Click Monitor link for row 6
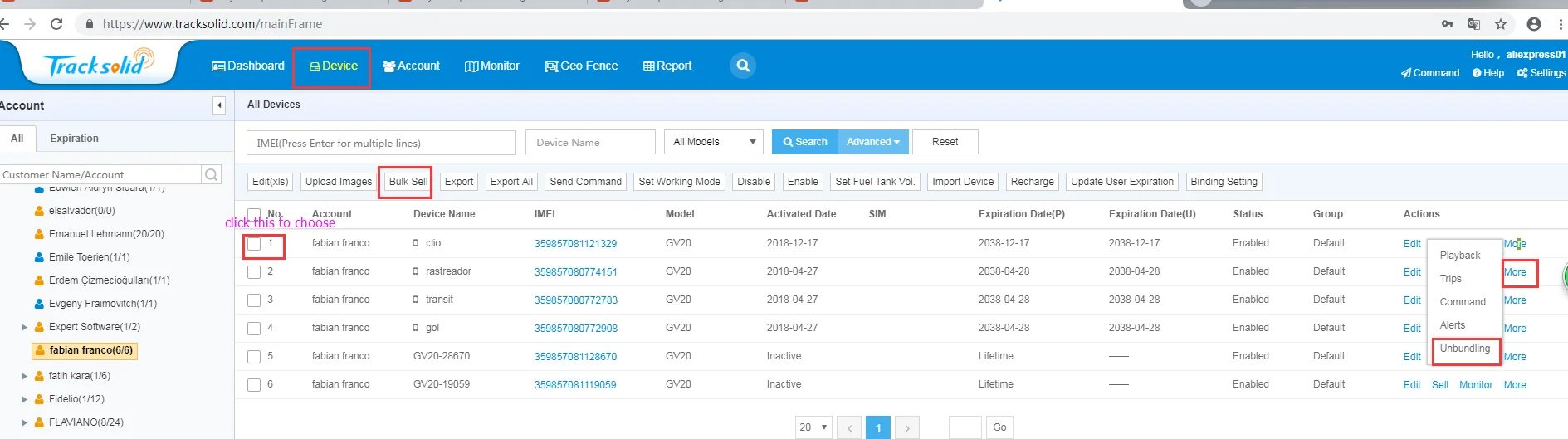Image resolution: width=1568 pixels, height=439 pixels. point(1476,385)
